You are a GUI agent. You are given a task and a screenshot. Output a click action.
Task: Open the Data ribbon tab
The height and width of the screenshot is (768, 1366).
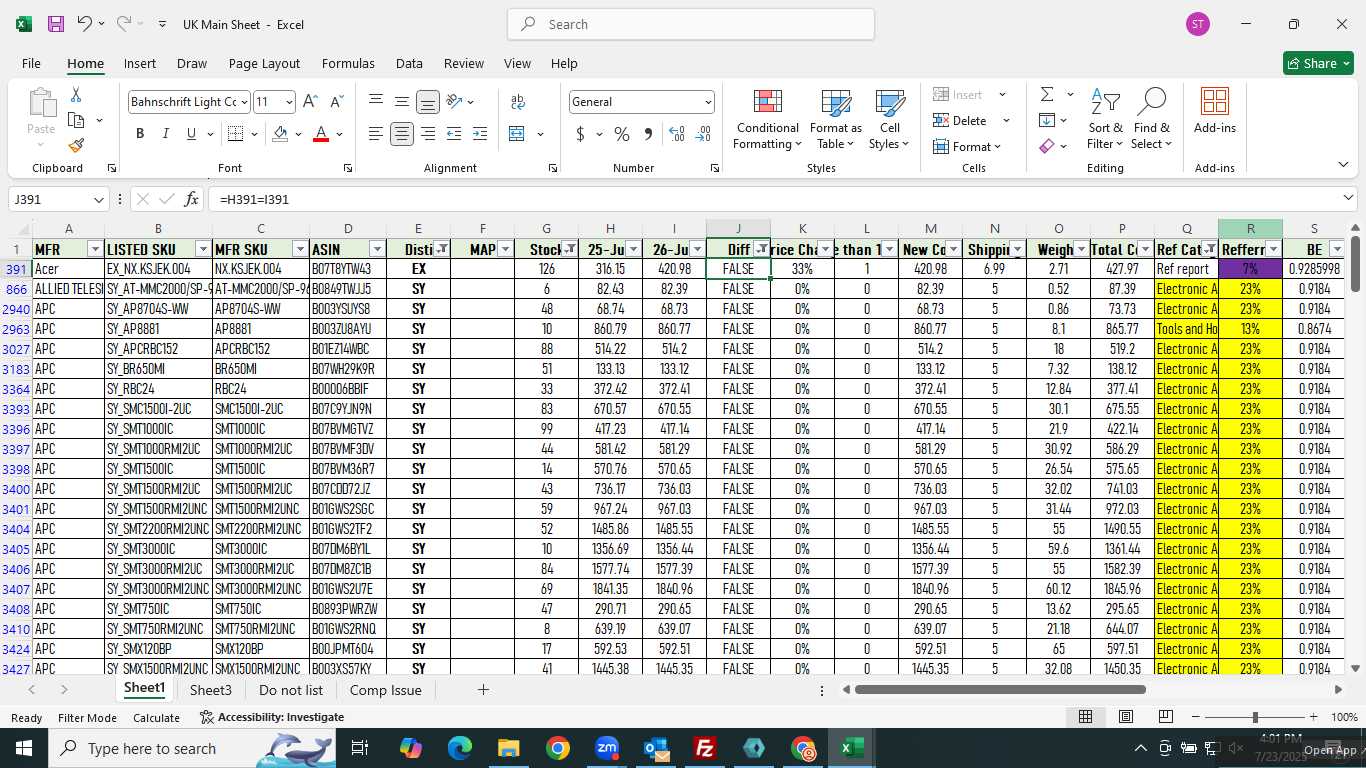coord(409,63)
